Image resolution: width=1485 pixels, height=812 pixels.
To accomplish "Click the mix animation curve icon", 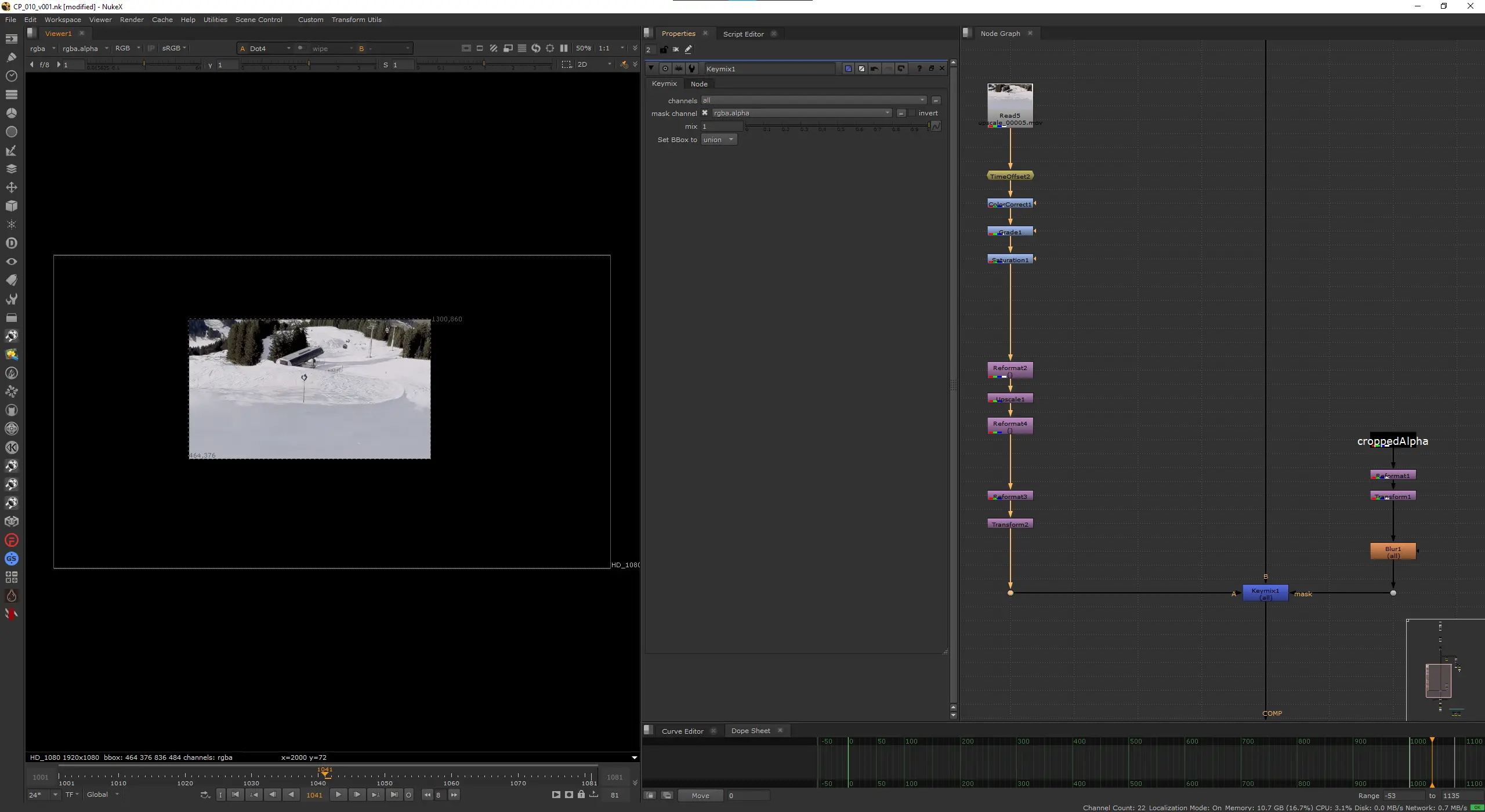I will 936,126.
